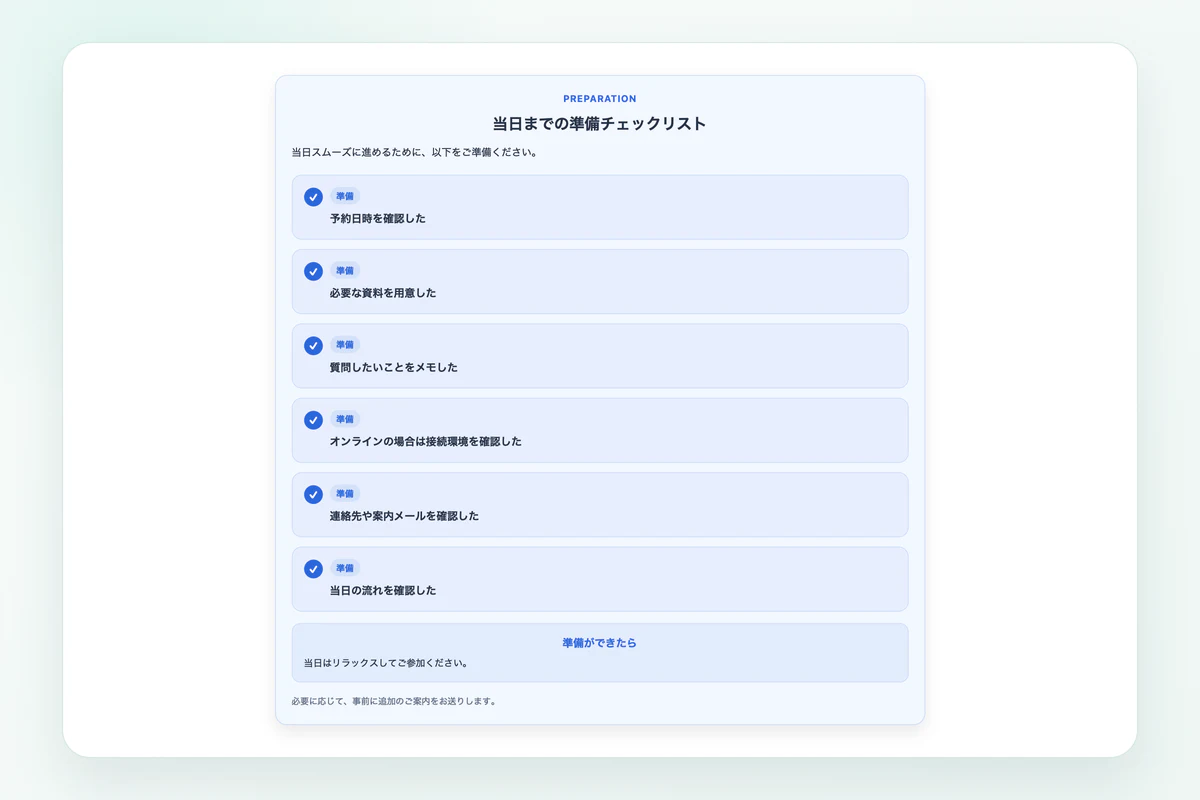This screenshot has width=1200, height=800.
Task: Click the text 連絡先や案内メールを確認した
Action: (405, 516)
